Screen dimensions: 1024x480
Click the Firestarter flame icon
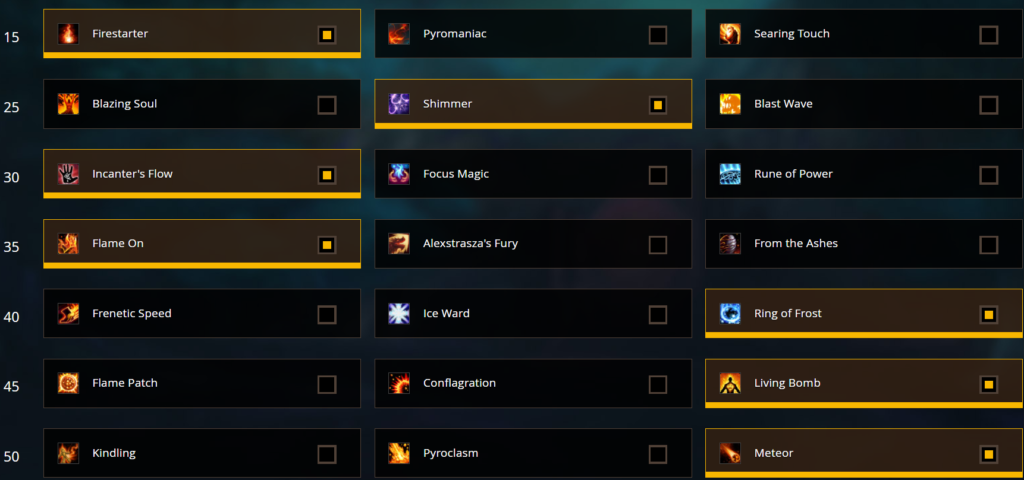68,34
